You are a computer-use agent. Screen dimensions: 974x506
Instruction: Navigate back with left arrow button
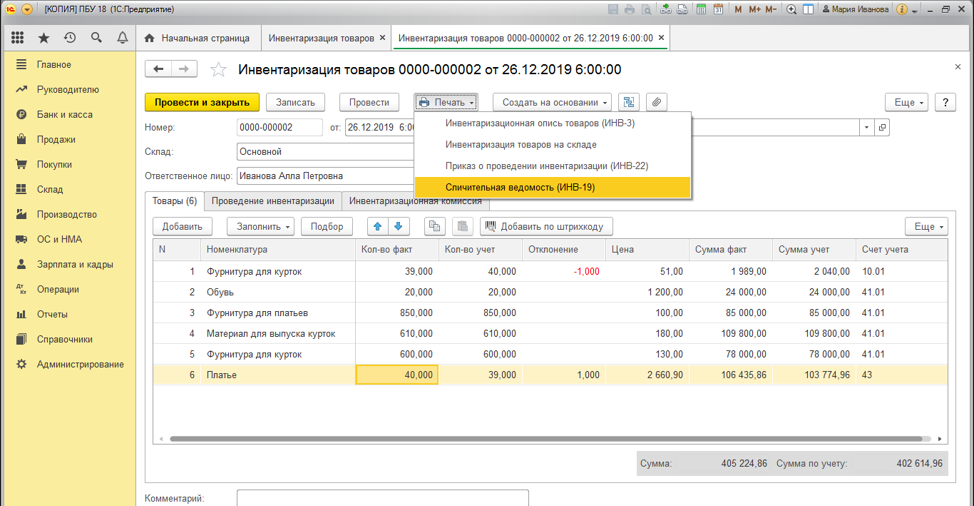pyautogui.click(x=159, y=69)
